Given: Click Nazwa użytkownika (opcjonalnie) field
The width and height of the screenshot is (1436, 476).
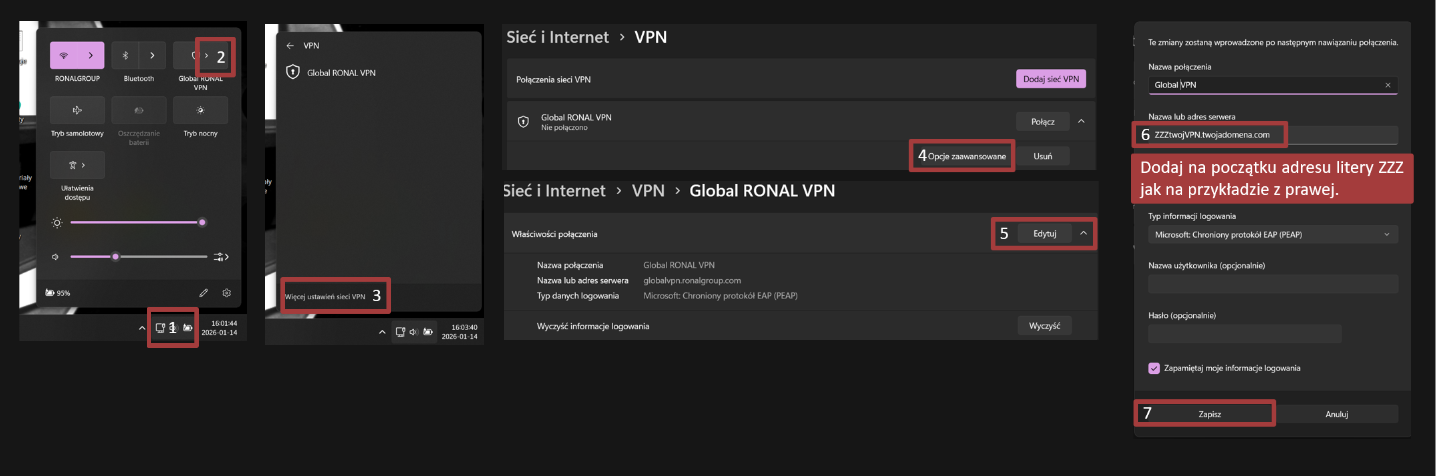Looking at the screenshot, I should (x=1273, y=284).
